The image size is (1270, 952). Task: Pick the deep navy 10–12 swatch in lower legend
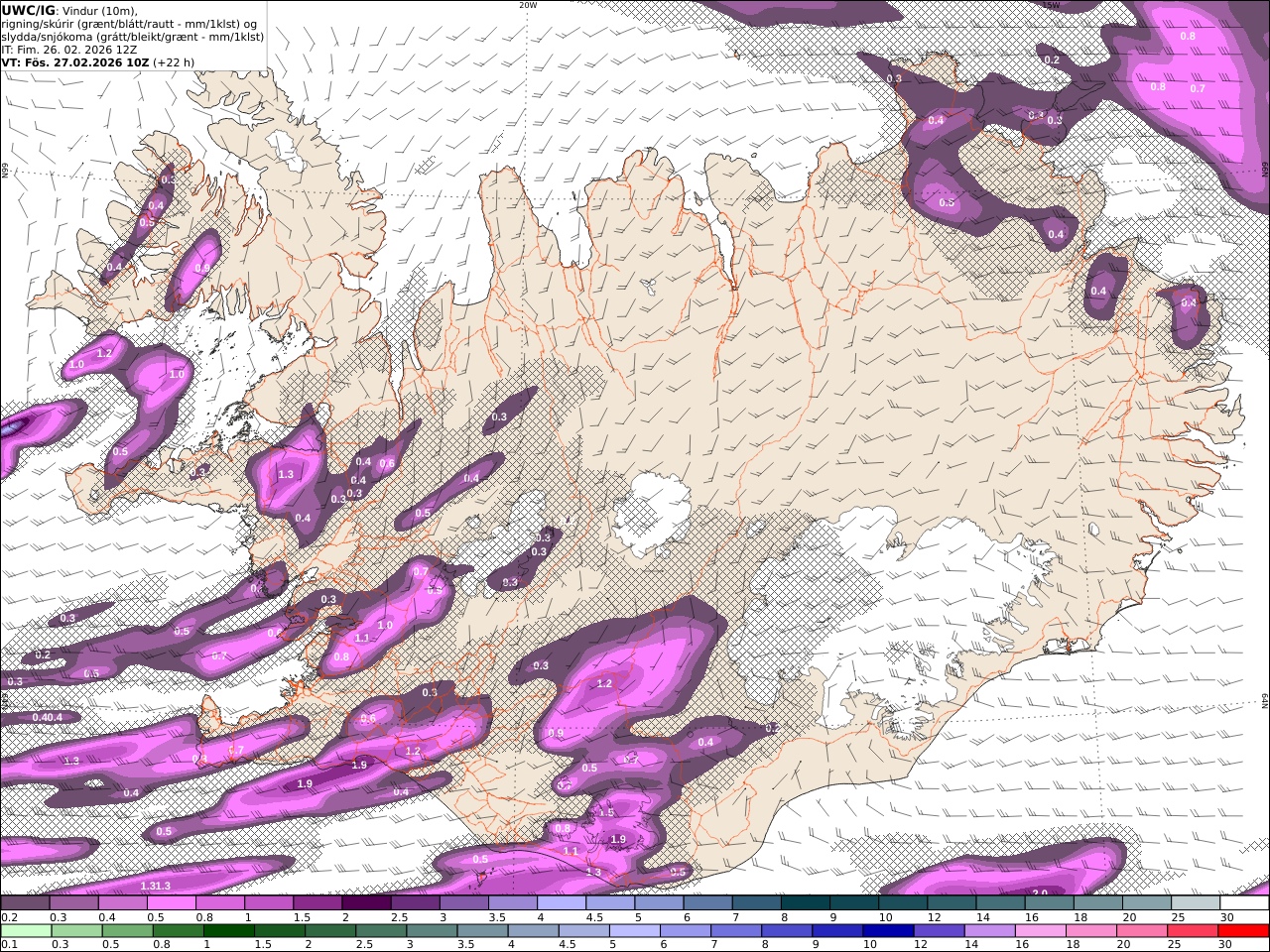[889, 931]
